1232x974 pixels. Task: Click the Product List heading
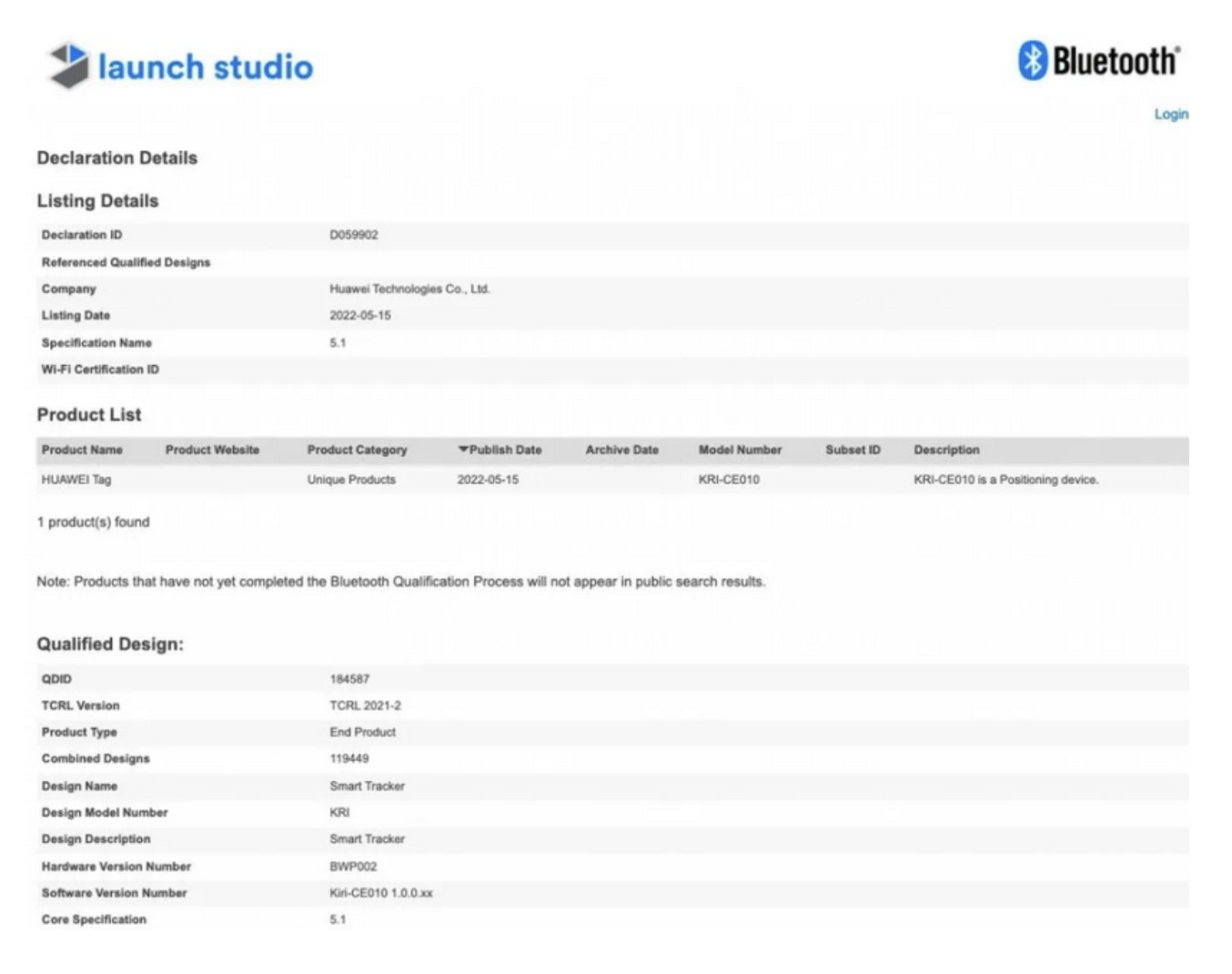click(89, 415)
